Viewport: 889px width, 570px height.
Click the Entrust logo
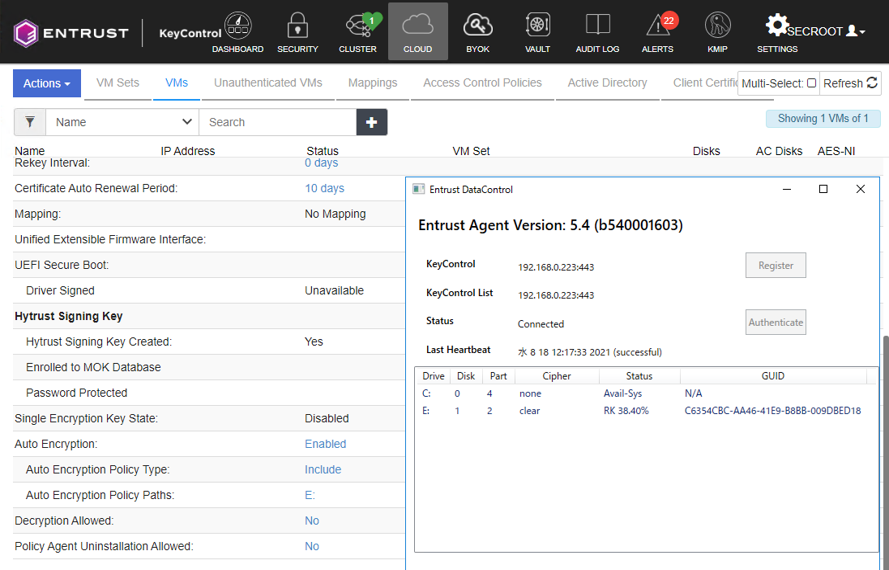coord(71,33)
